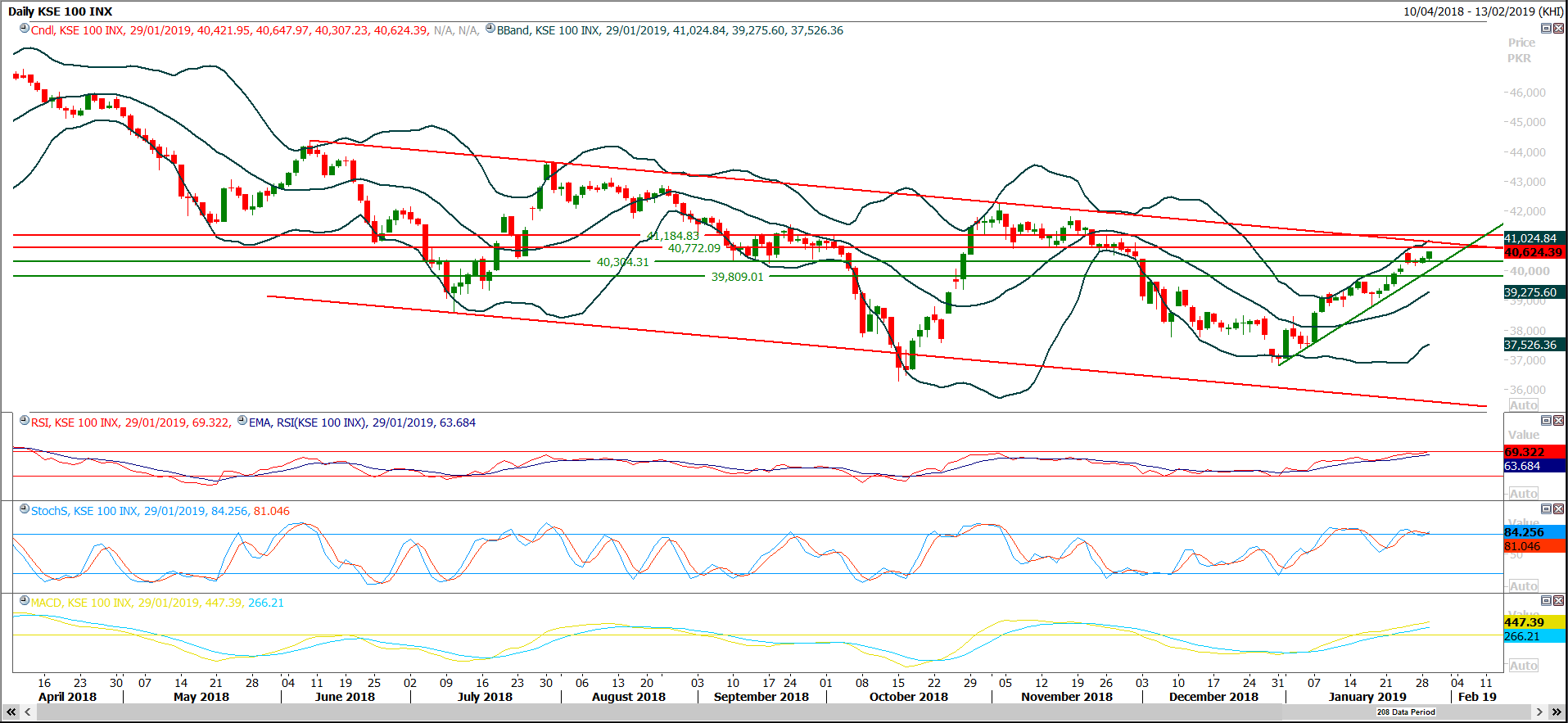
Task: Jump to latest data with double-right arrow
Action: tap(1557, 712)
